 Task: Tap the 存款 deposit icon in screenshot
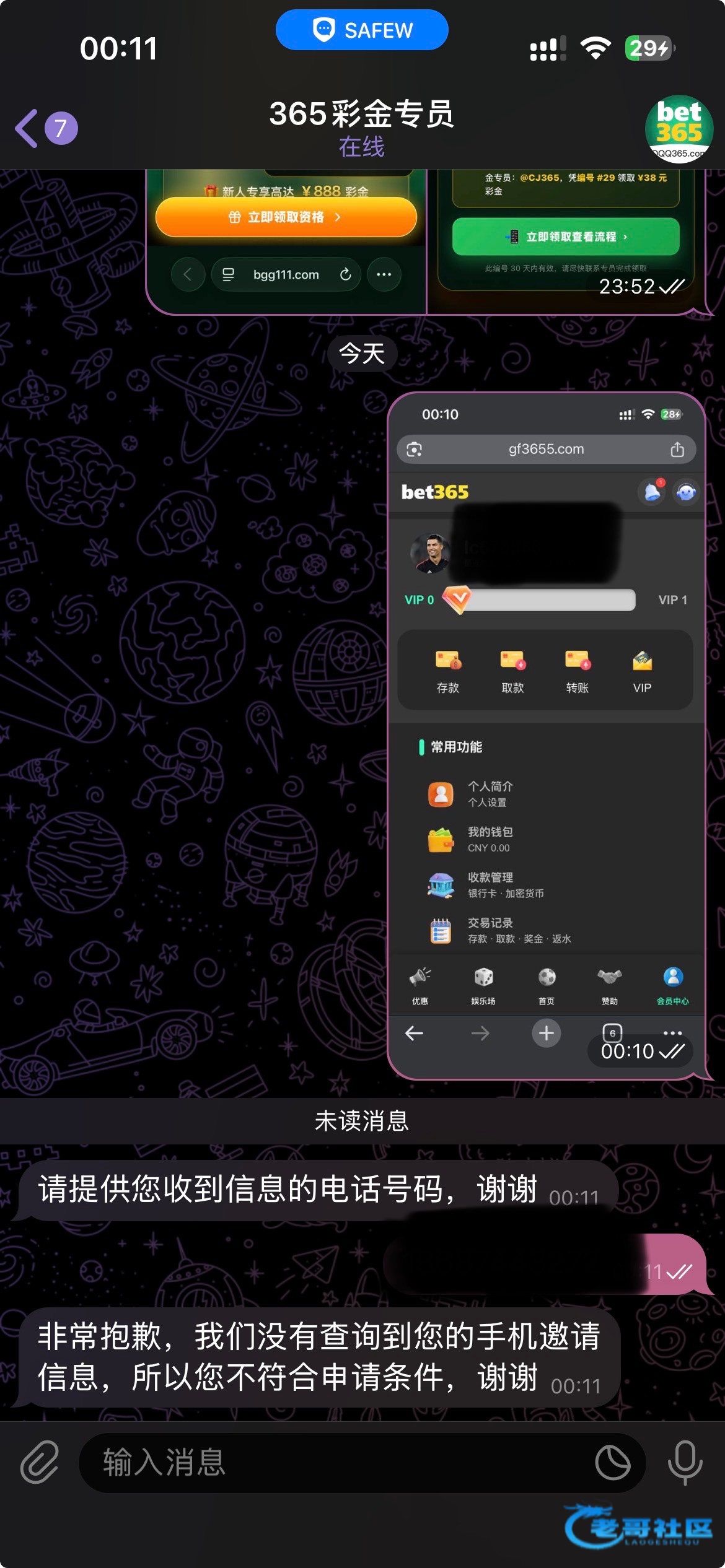pyautogui.click(x=447, y=671)
